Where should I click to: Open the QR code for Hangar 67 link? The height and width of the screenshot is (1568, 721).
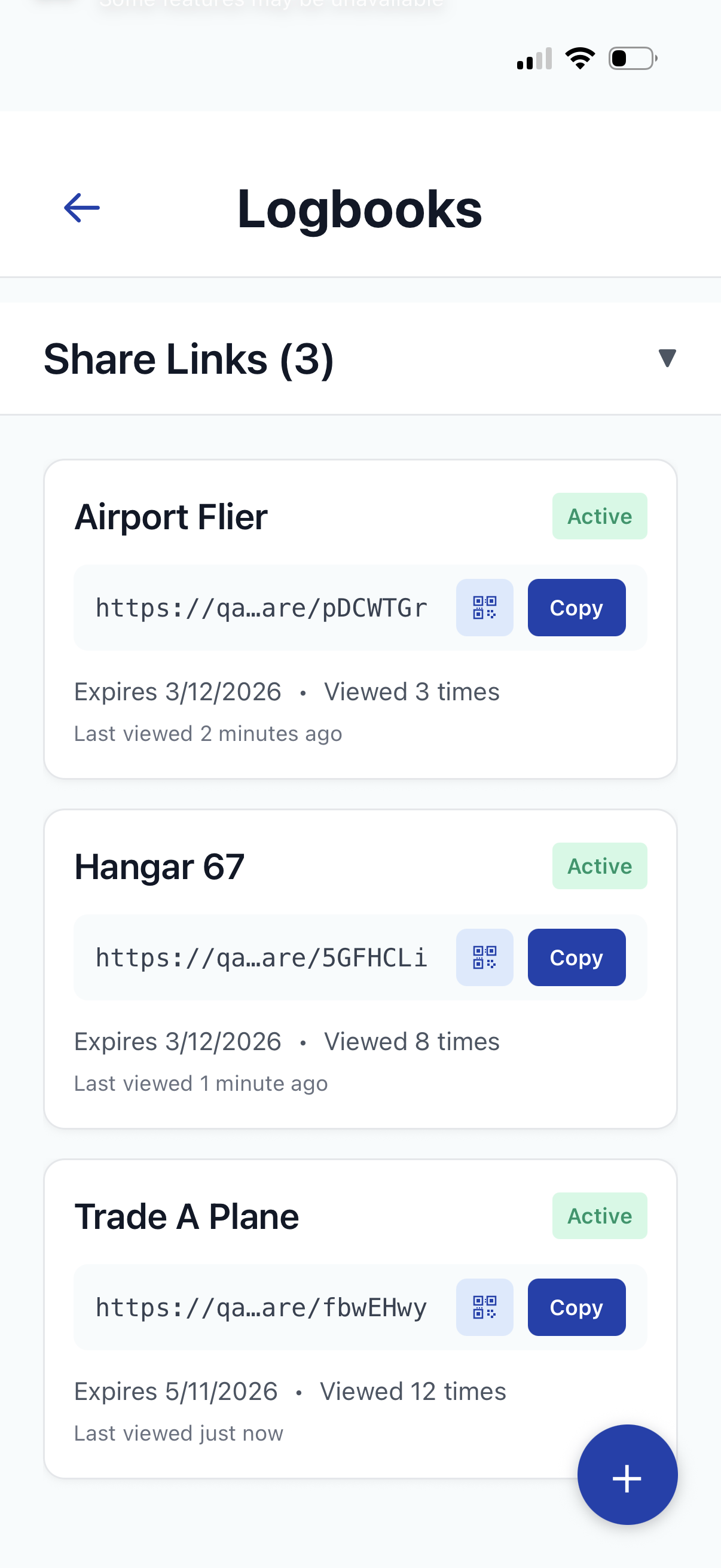point(484,957)
